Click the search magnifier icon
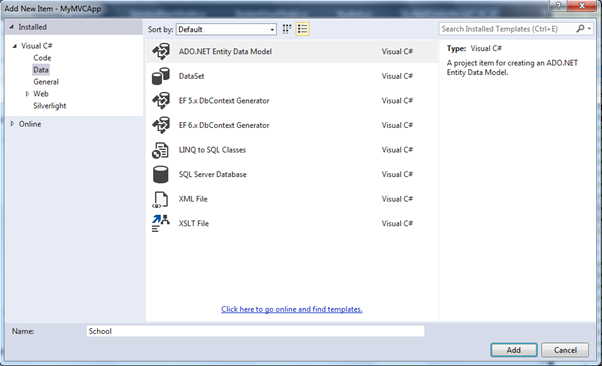Image resolution: width=602 pixels, height=366 pixels. [580, 29]
